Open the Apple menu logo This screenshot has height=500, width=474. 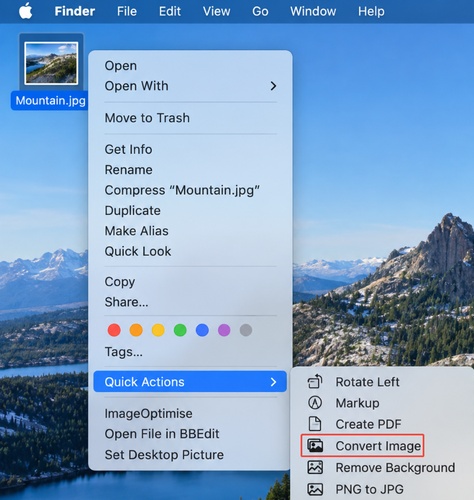[26, 11]
